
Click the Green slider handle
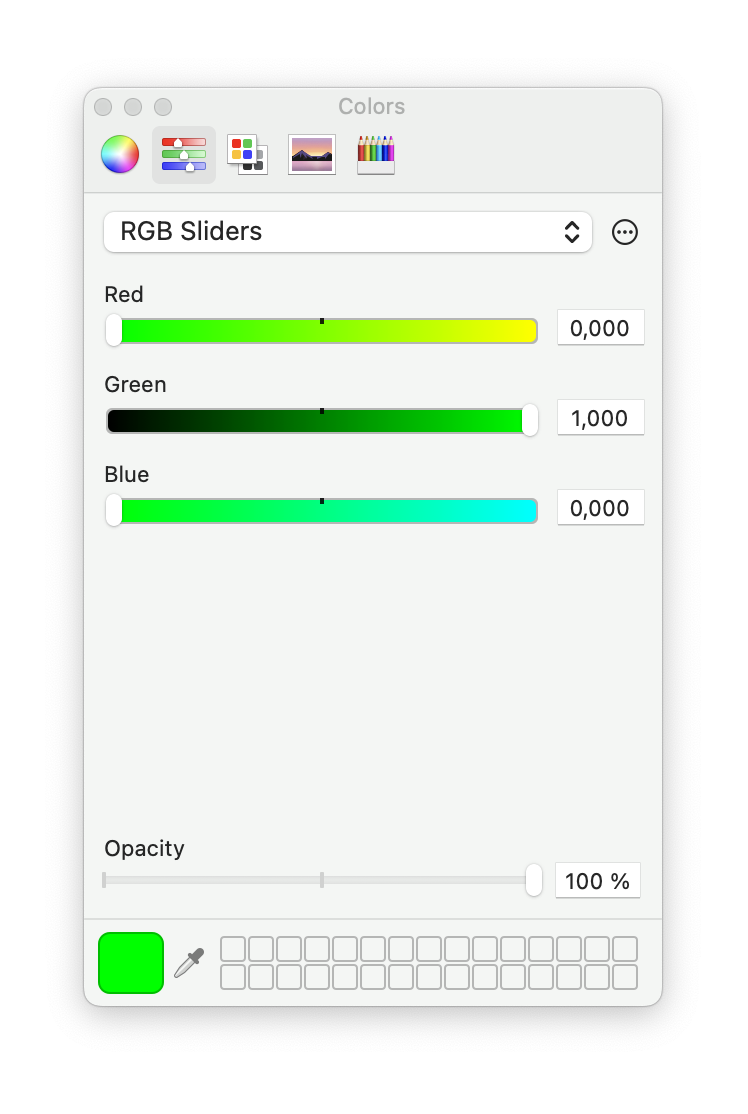pos(530,421)
